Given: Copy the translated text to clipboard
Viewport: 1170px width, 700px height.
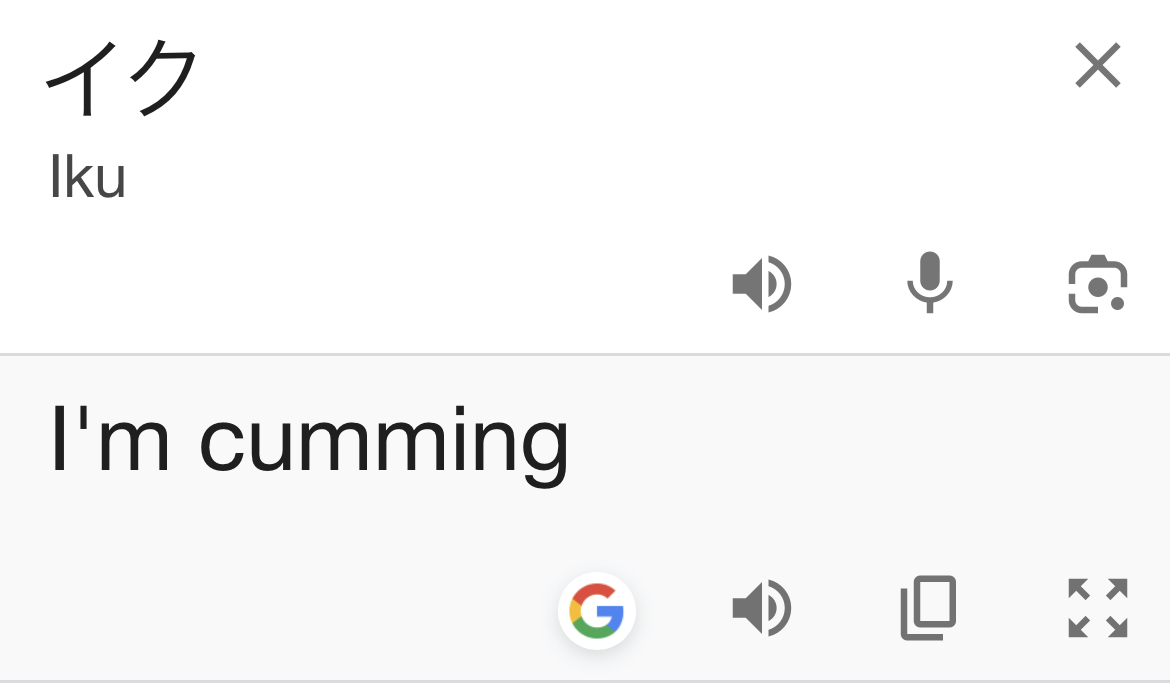Looking at the screenshot, I should 928,607.
